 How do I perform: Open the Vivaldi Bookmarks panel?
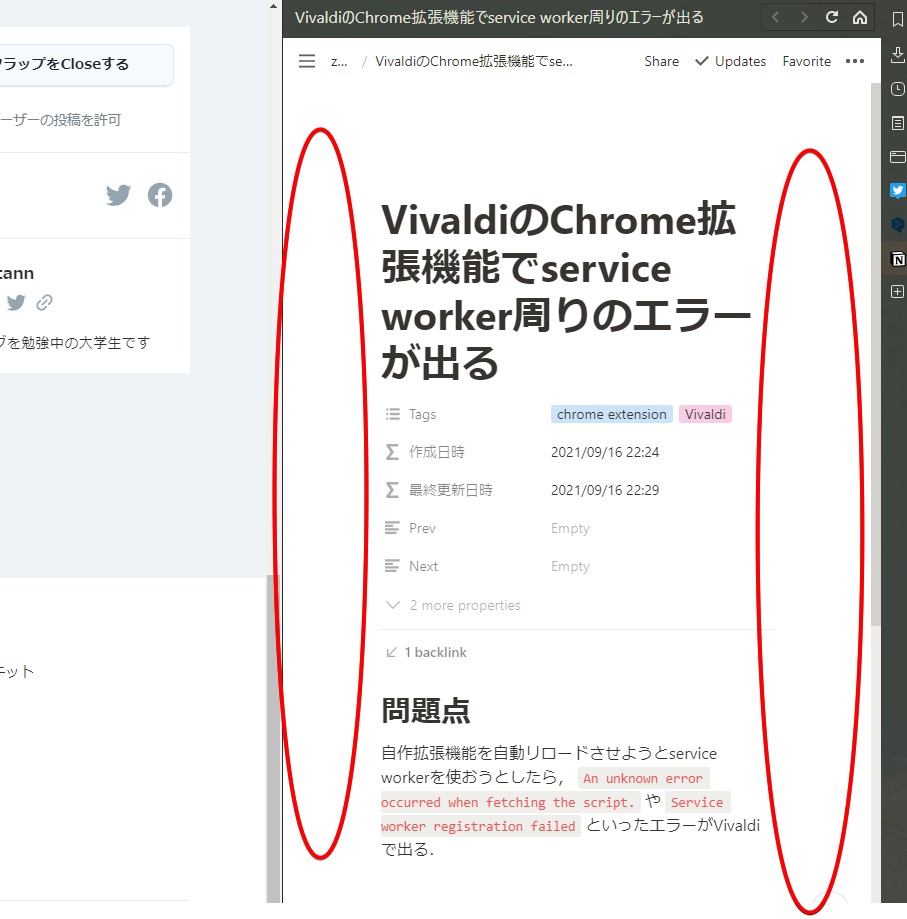click(x=898, y=20)
